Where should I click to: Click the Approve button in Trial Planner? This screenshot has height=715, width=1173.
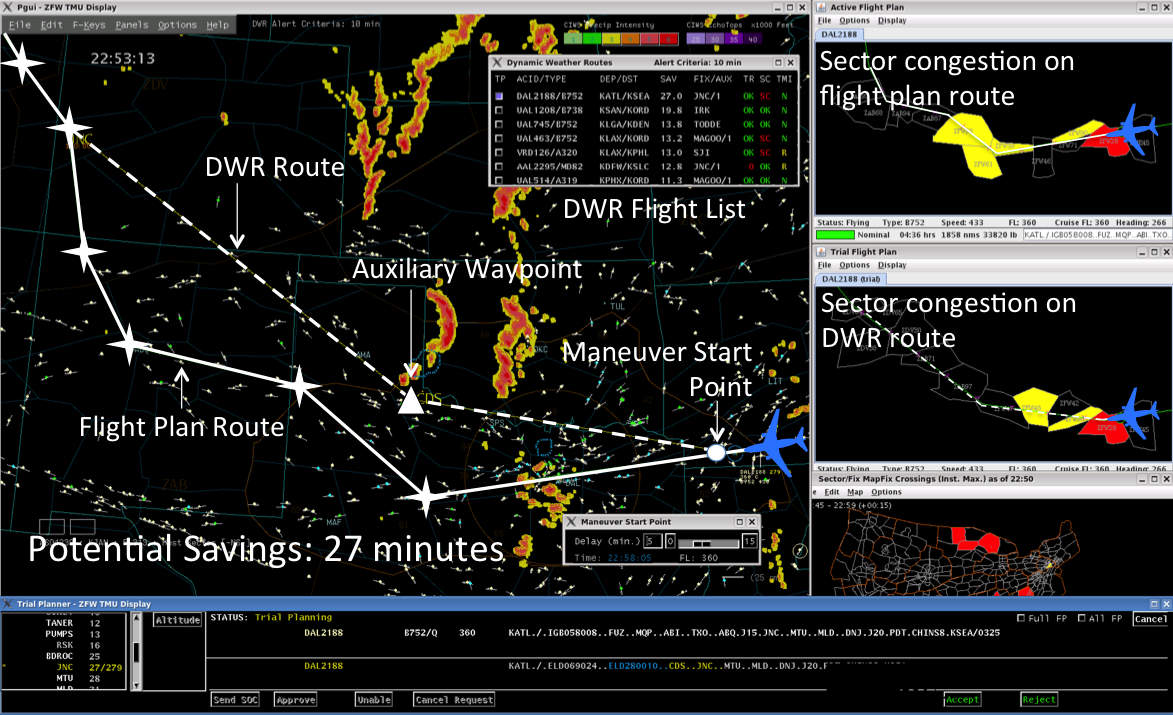pos(294,699)
